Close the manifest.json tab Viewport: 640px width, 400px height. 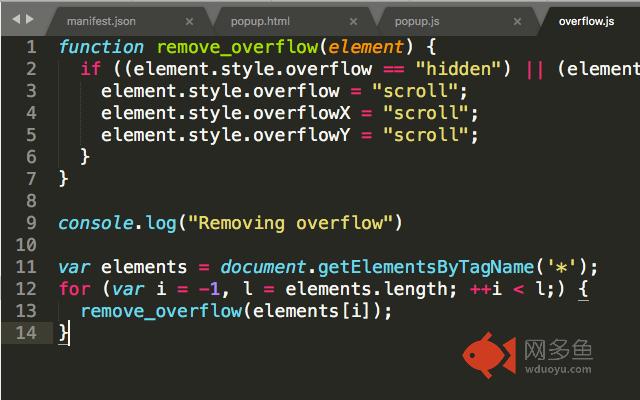click(x=189, y=21)
